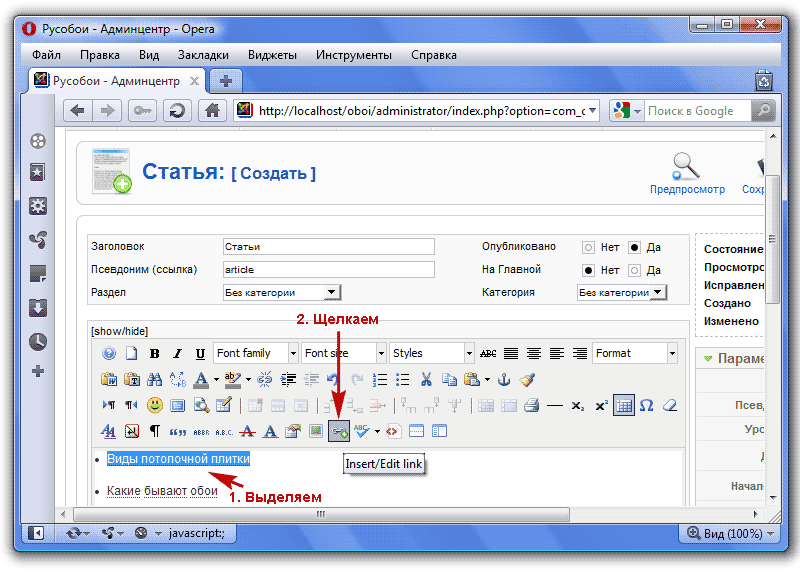Click the scissors cut icon
Screen dimensions: 800x572
pos(426,380)
